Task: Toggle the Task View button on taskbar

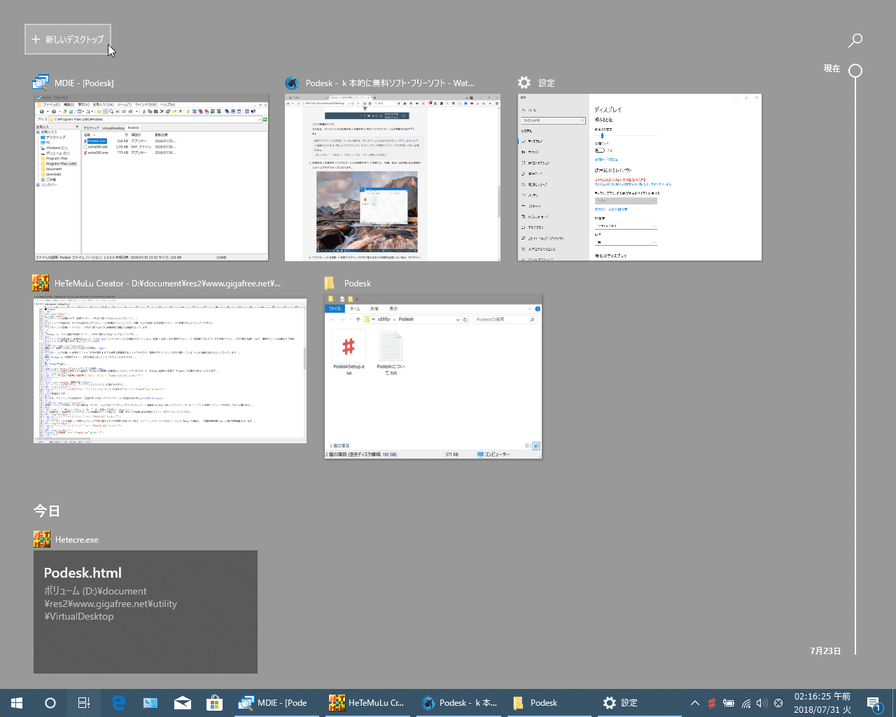Action: point(83,703)
